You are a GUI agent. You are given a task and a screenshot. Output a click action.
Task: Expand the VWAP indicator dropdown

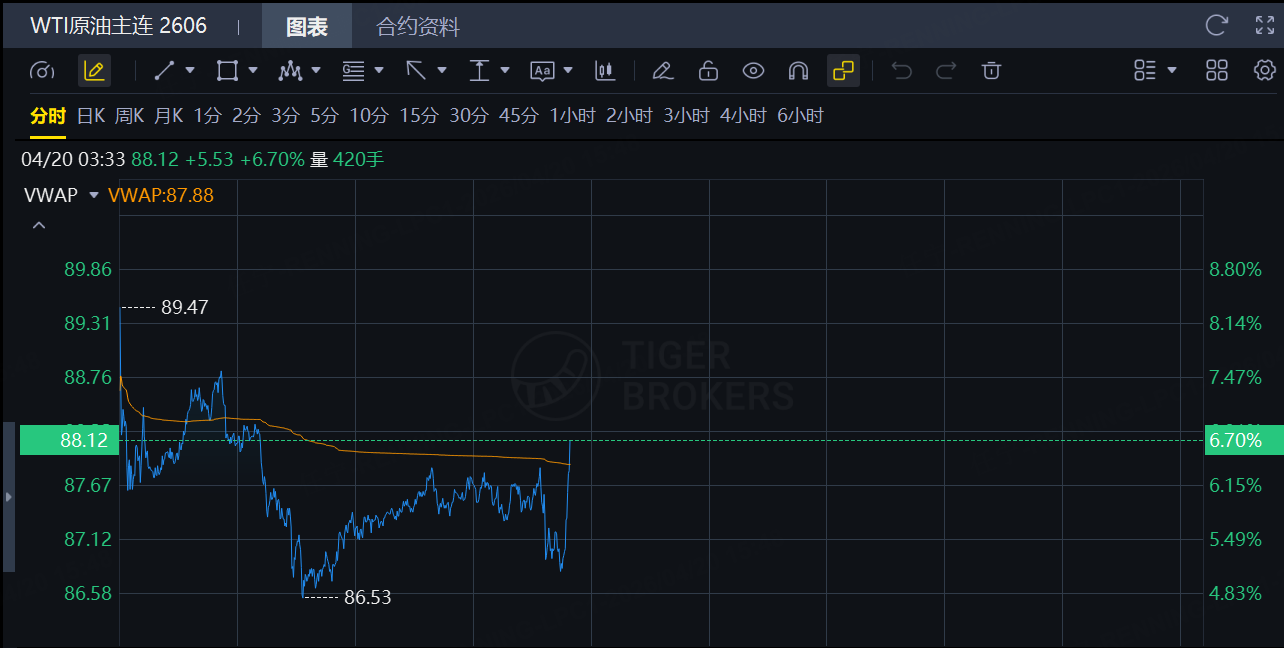[94, 195]
